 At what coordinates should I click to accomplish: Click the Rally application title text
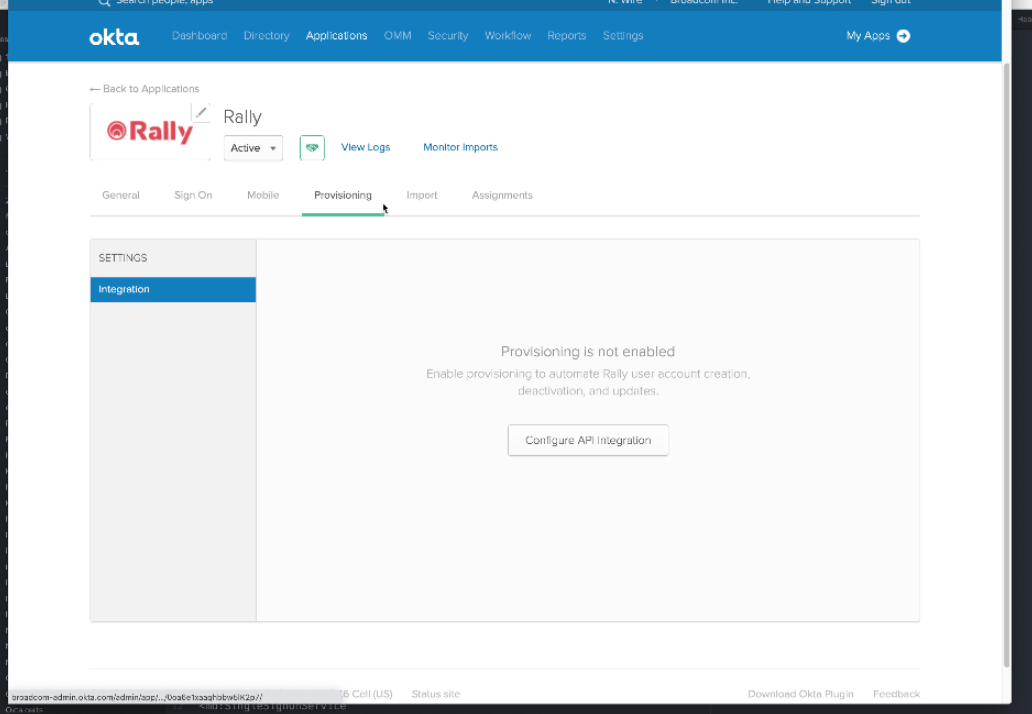coord(242,117)
